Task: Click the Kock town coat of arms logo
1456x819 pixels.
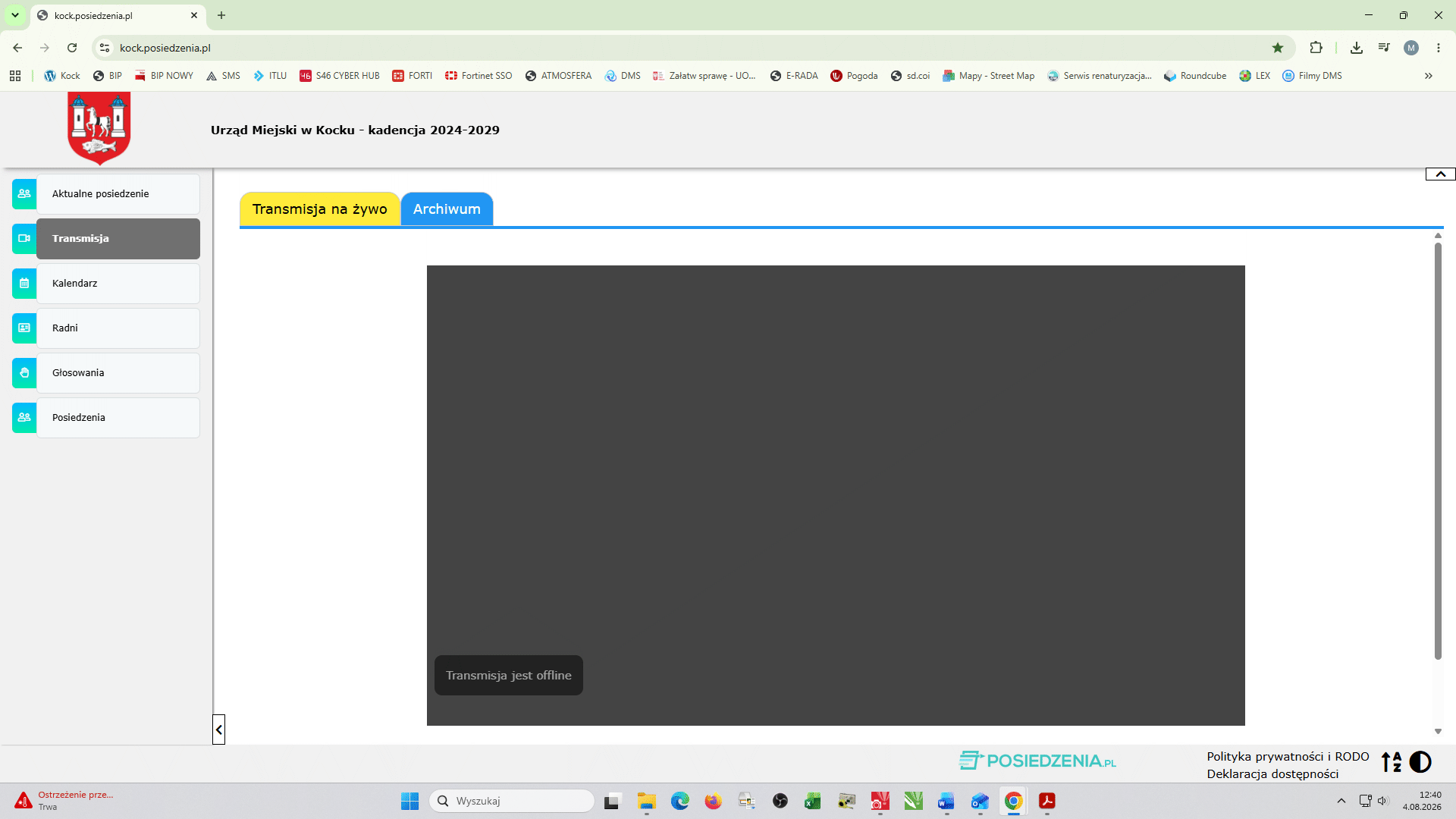Action: click(x=99, y=128)
